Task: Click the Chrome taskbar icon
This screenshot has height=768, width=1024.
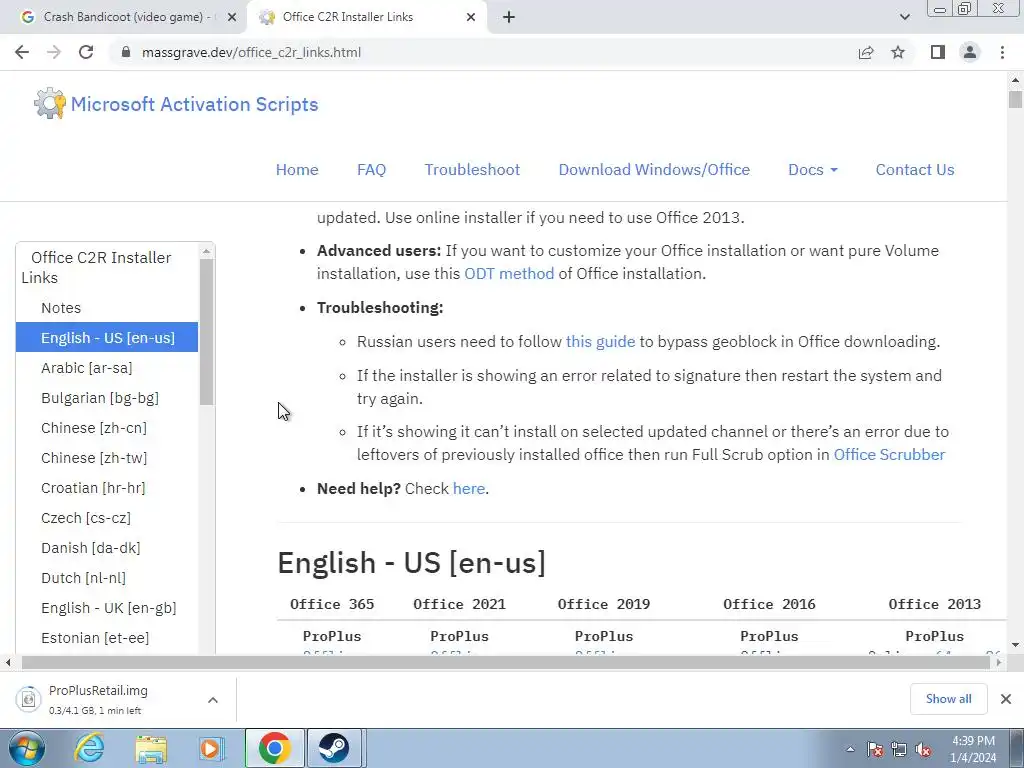Action: (x=274, y=748)
